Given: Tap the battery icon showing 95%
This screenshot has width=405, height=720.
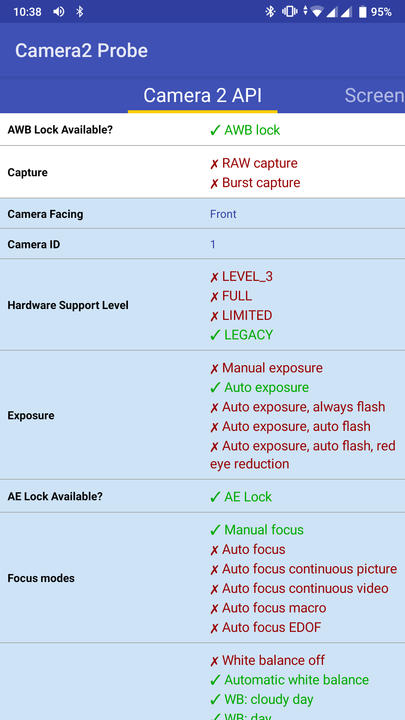Looking at the screenshot, I should click(362, 12).
